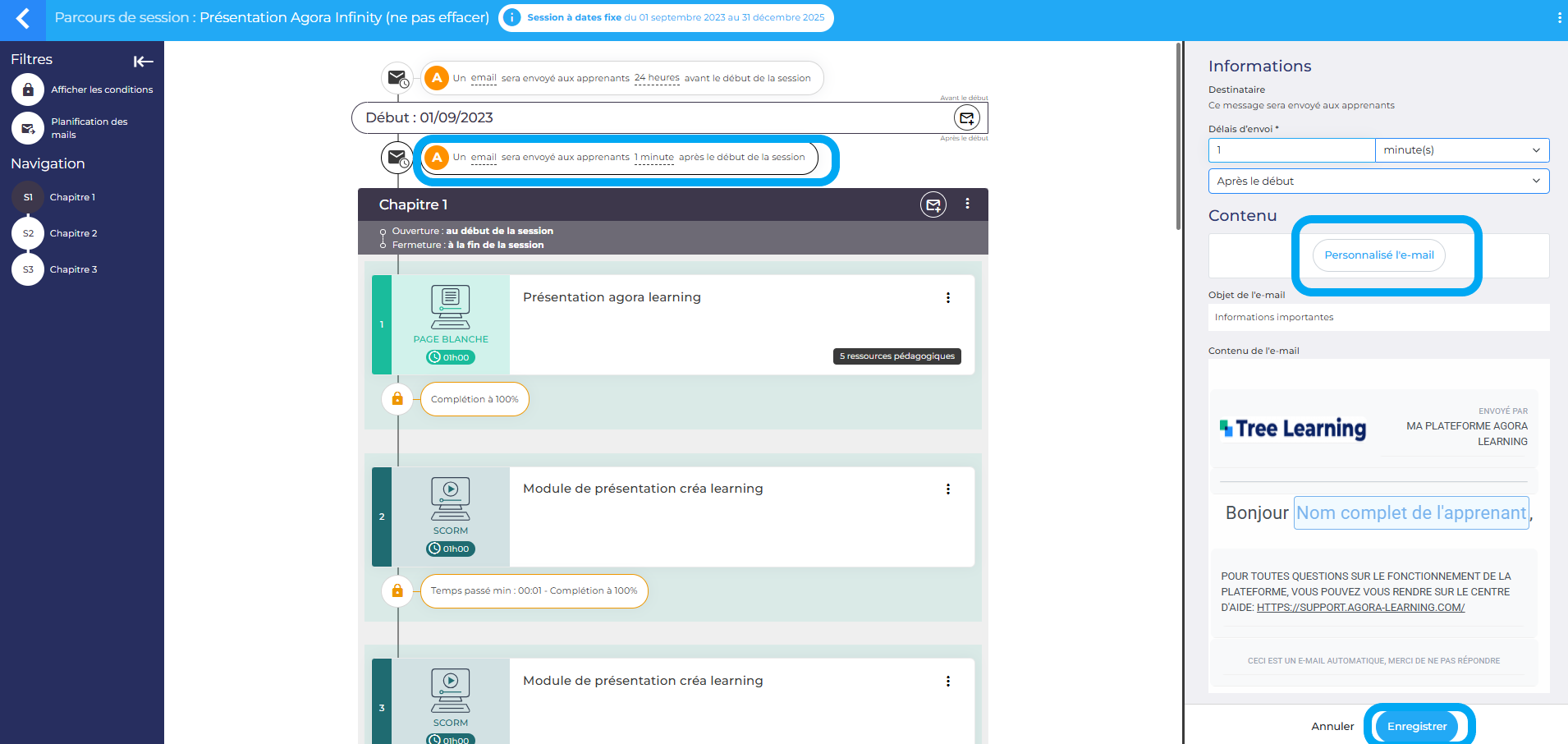This screenshot has width=1568, height=744.
Task: Collapse the Filtres sidebar panel
Action: pos(143,62)
